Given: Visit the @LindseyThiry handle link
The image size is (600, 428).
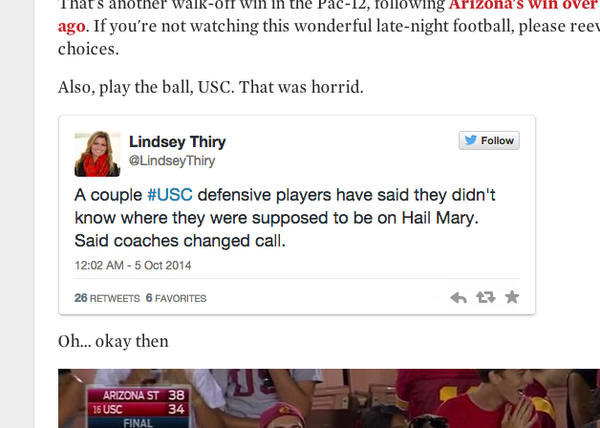Looking at the screenshot, I should coord(173,160).
